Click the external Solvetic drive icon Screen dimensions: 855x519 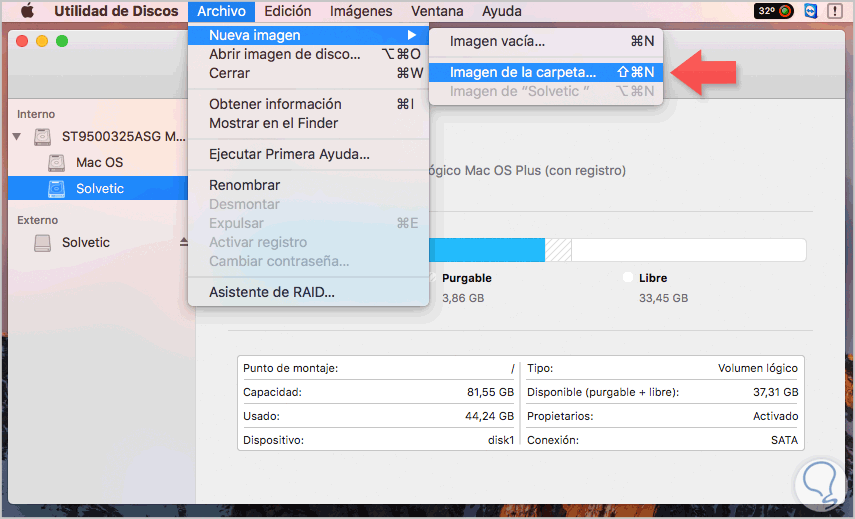pos(43,243)
